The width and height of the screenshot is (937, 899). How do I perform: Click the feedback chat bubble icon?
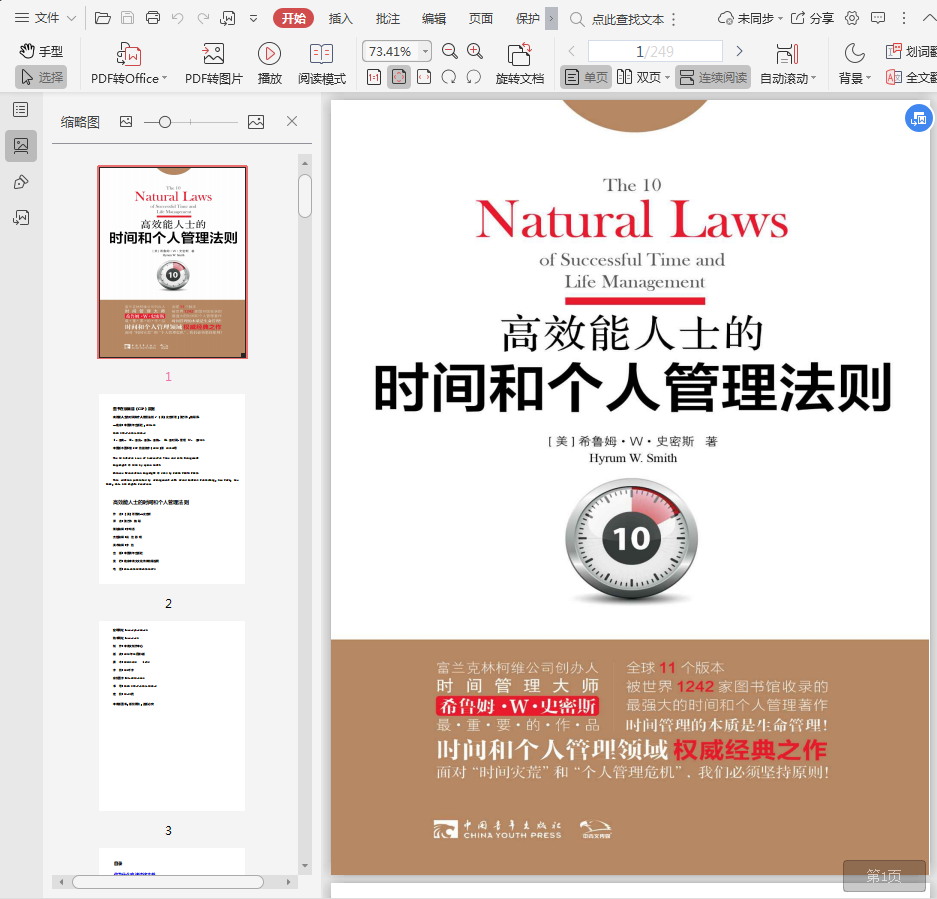click(878, 18)
